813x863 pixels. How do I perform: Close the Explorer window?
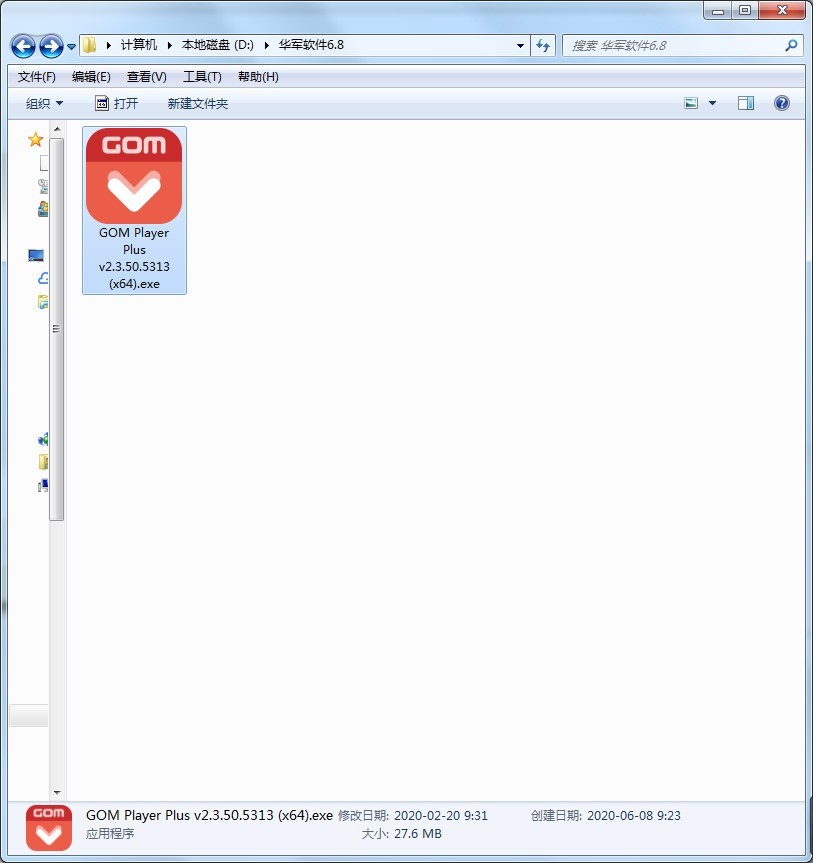coord(782,10)
